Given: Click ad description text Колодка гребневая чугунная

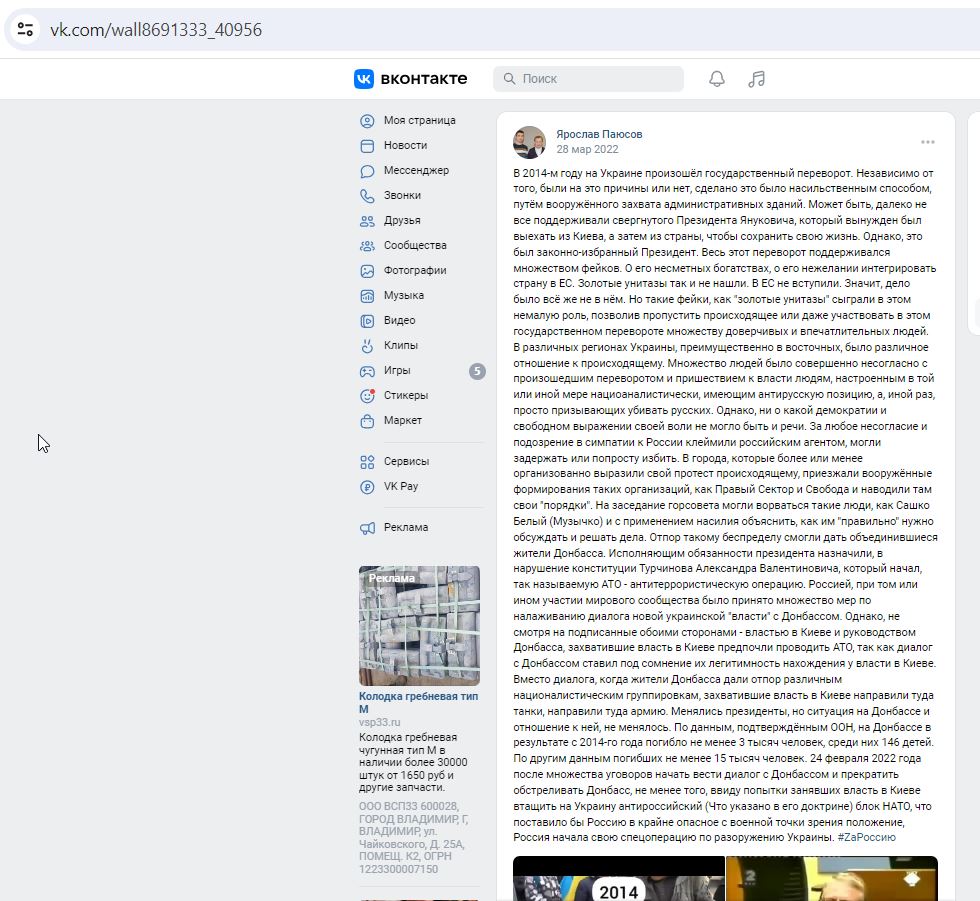Looking at the screenshot, I should pyautogui.click(x=412, y=762).
